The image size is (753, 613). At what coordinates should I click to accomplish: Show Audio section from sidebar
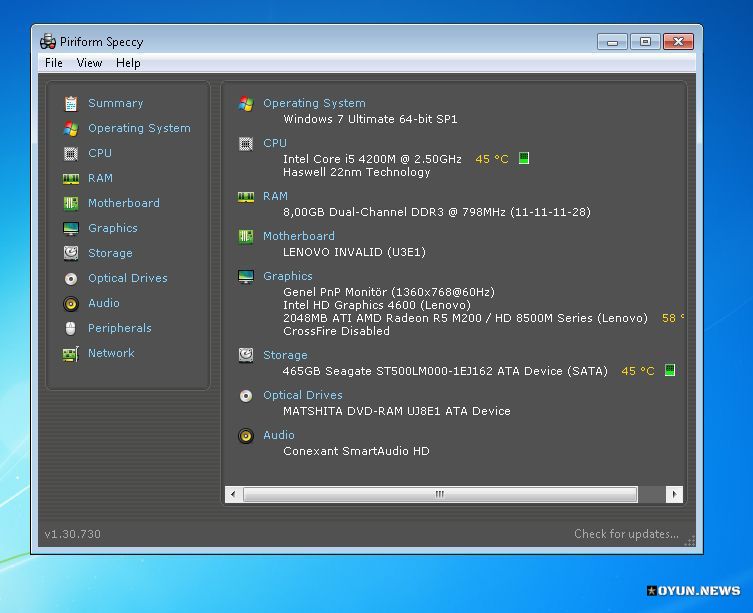point(104,303)
